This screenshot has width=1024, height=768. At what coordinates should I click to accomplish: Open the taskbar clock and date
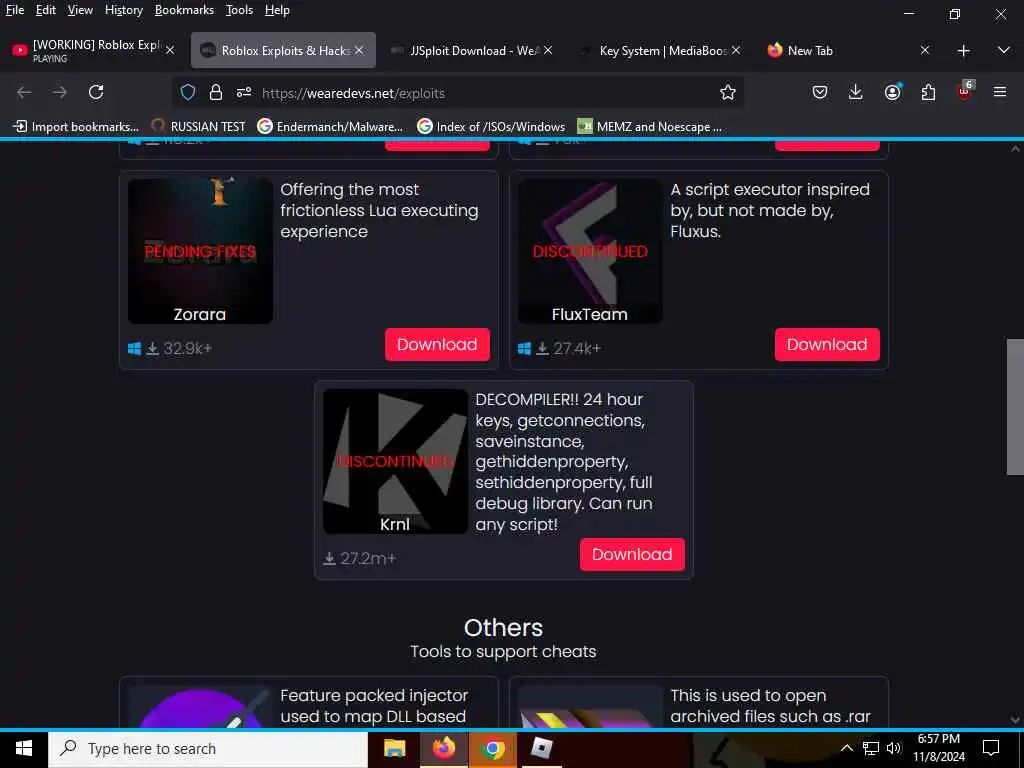point(938,748)
